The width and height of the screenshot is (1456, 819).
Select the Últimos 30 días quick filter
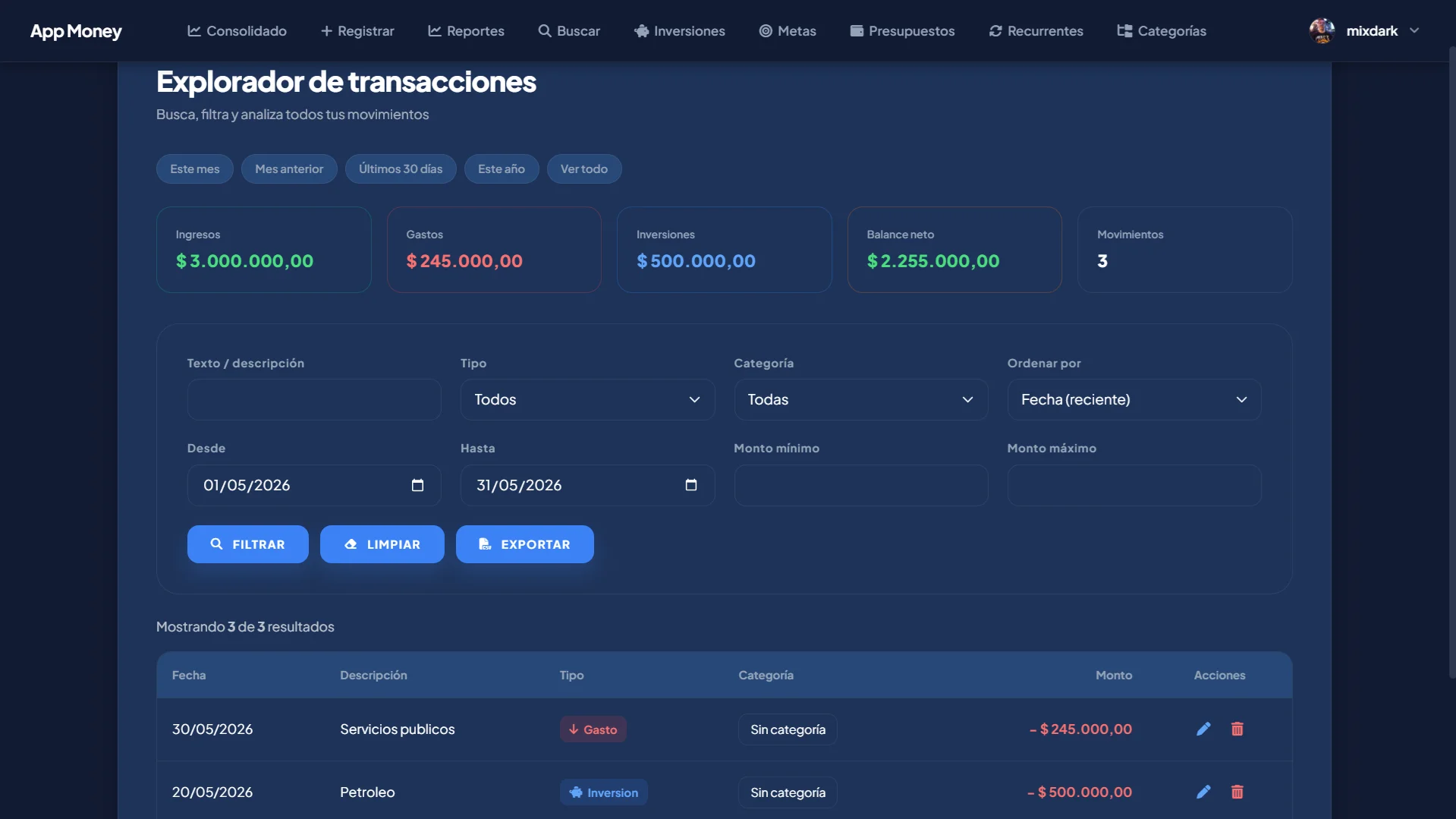[x=401, y=169]
